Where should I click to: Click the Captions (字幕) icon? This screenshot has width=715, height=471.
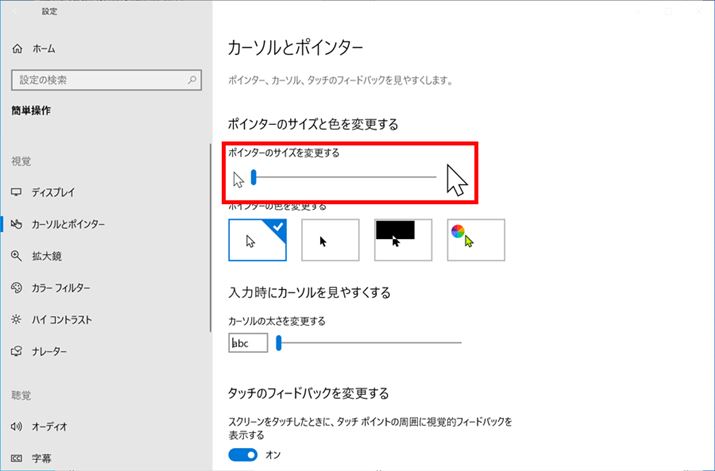(x=16, y=458)
